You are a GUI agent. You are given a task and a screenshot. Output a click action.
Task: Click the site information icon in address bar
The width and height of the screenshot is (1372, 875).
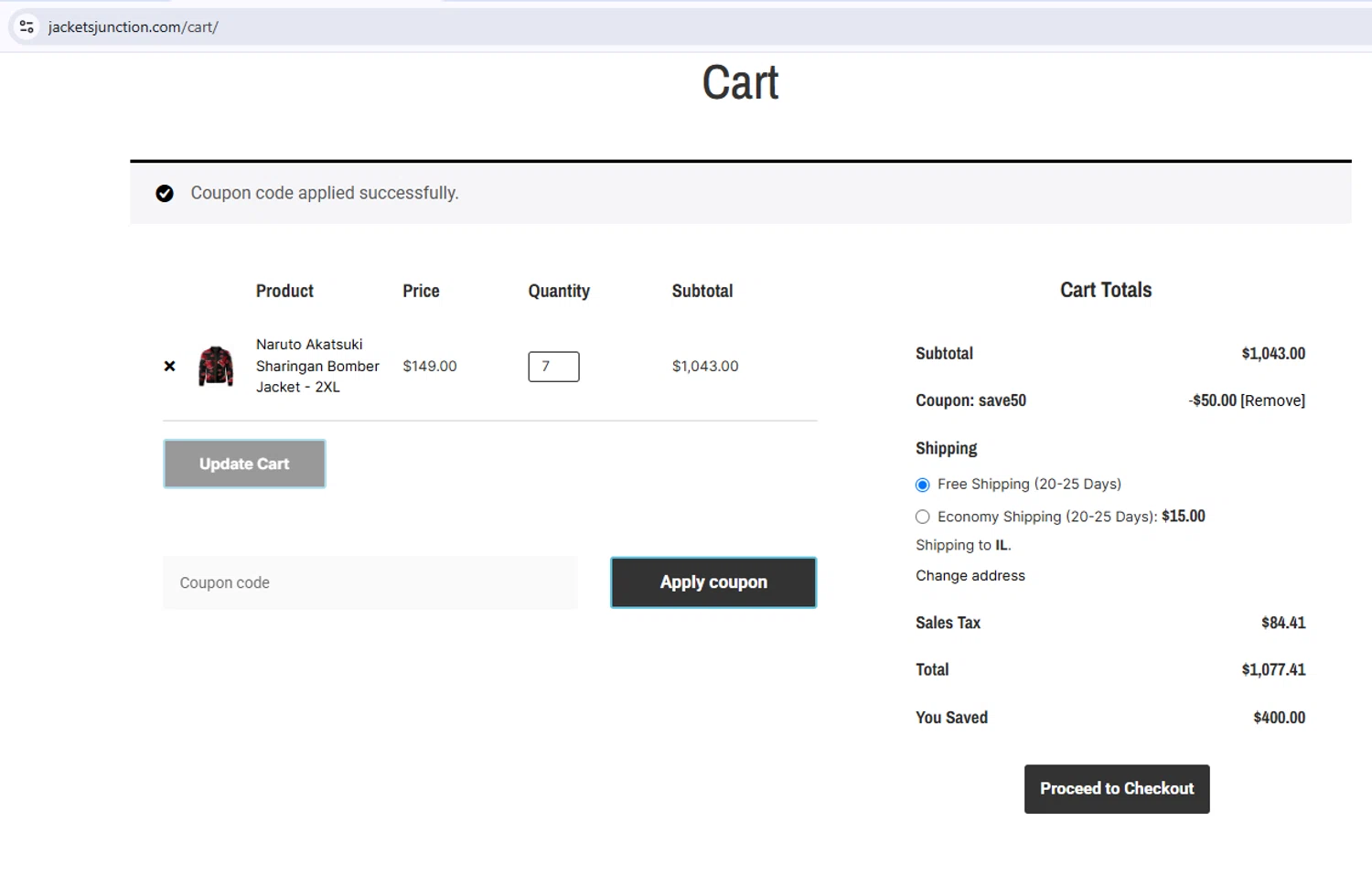[x=27, y=27]
